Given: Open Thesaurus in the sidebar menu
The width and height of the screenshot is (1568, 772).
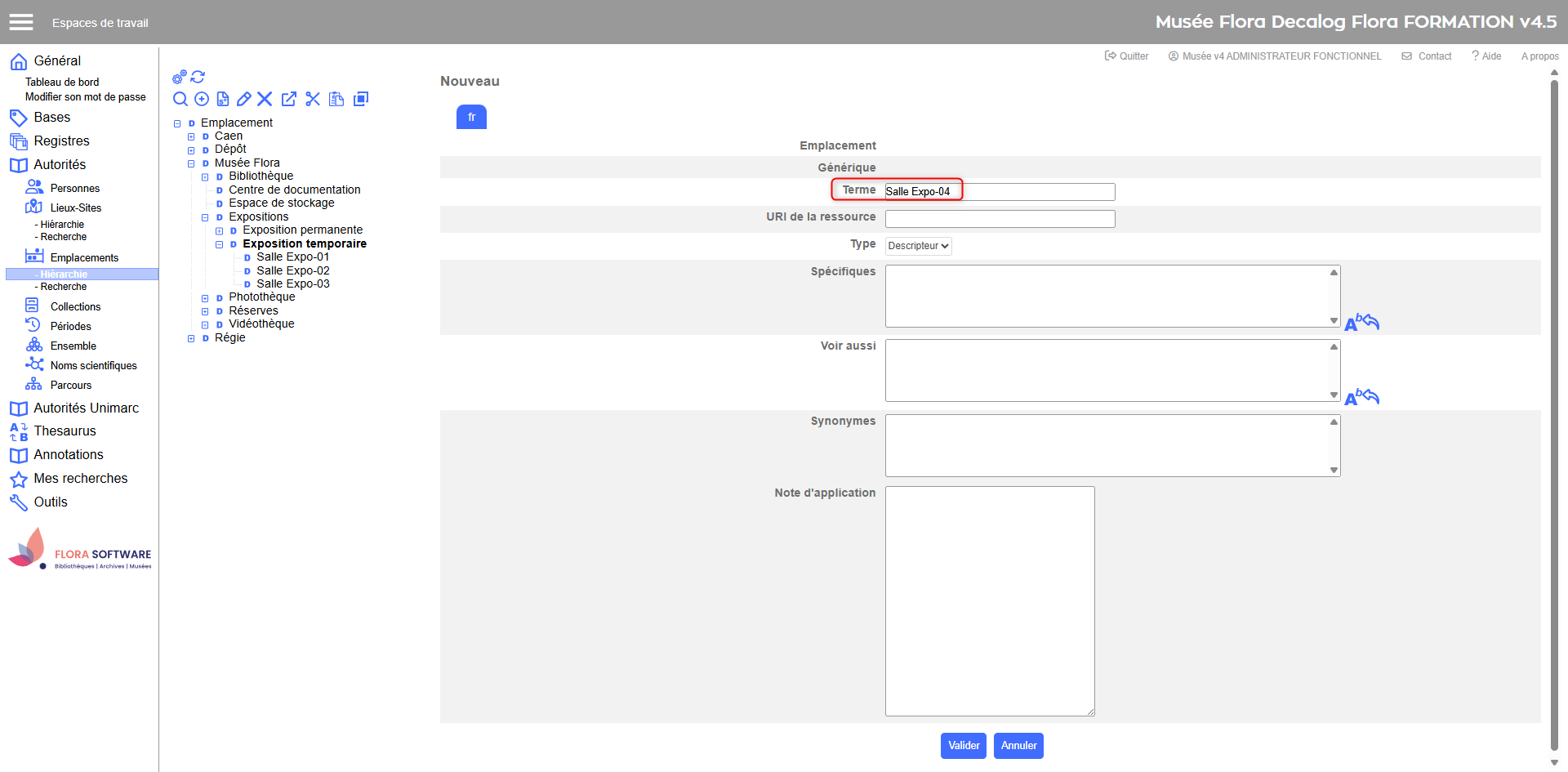Looking at the screenshot, I should (65, 431).
